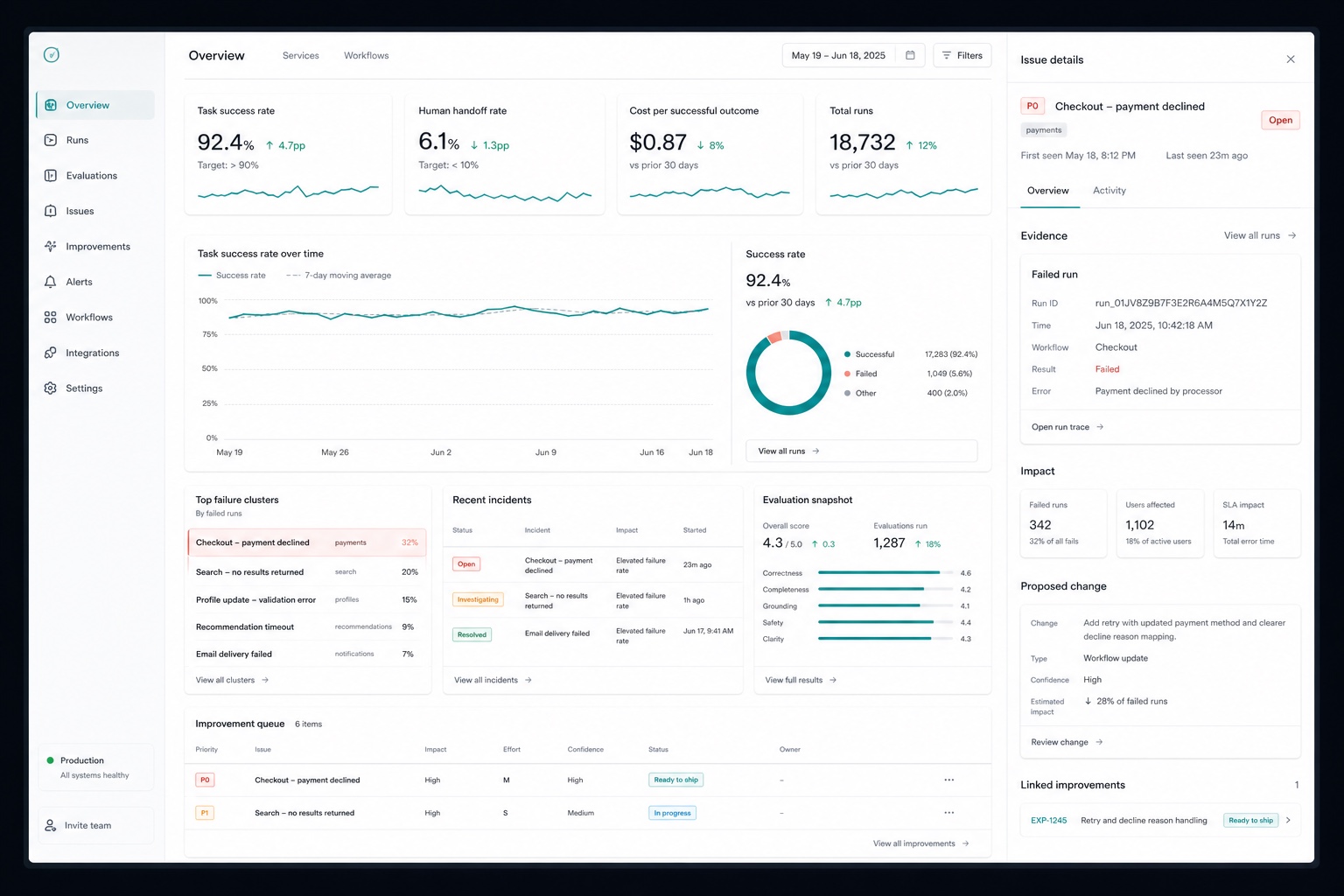Select the Overview tab in Issue details
The width and height of the screenshot is (1344, 896).
tap(1048, 191)
